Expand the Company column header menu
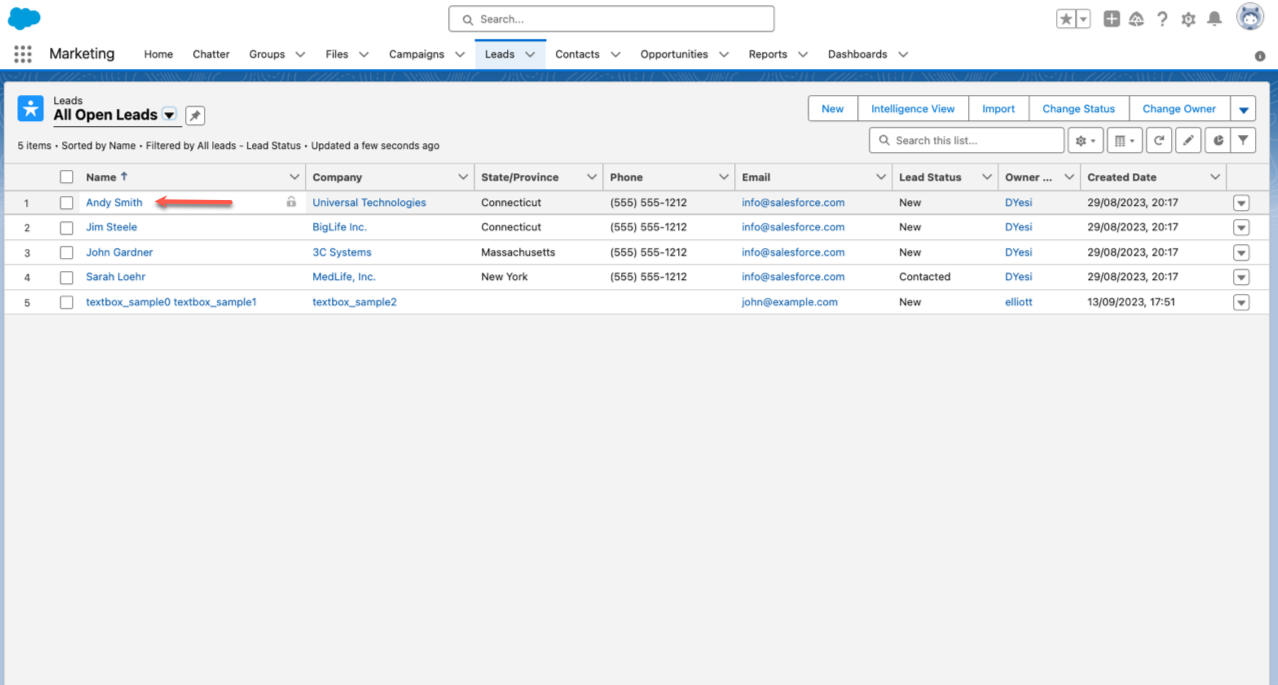Image resolution: width=1278 pixels, height=685 pixels. (x=463, y=177)
